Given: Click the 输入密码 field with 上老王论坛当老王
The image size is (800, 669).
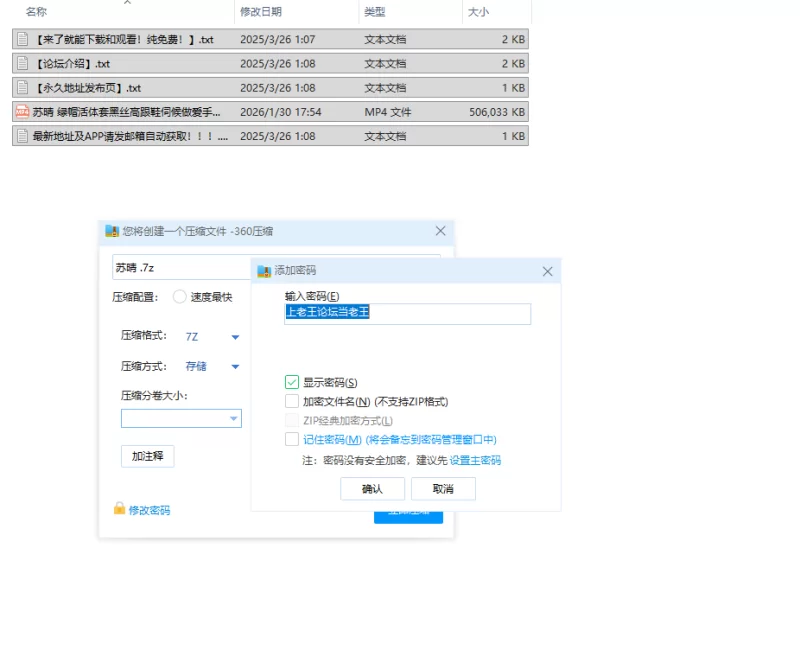Looking at the screenshot, I should 408,313.
